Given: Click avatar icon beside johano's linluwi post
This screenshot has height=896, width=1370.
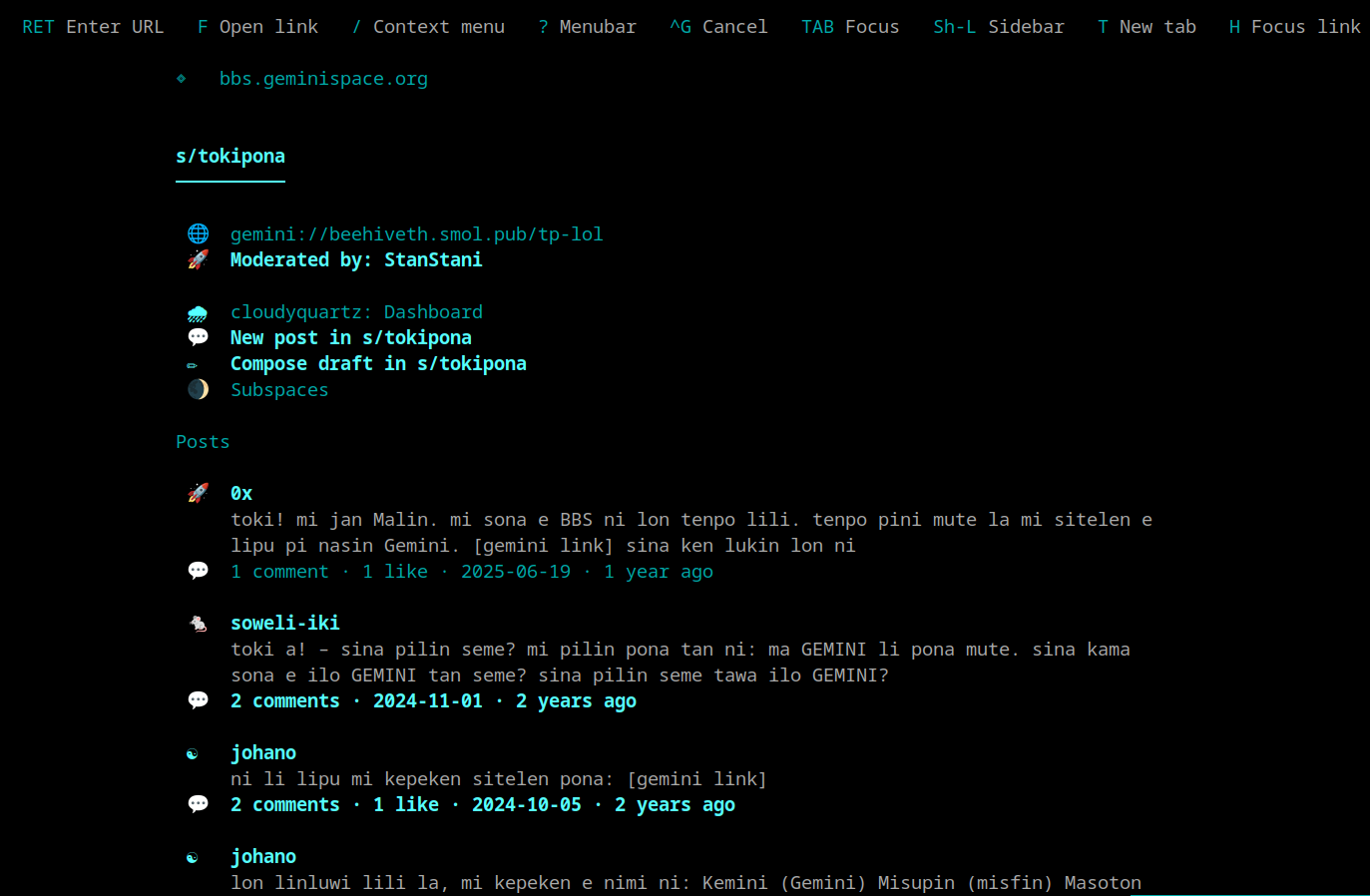Looking at the screenshot, I should 193,857.
